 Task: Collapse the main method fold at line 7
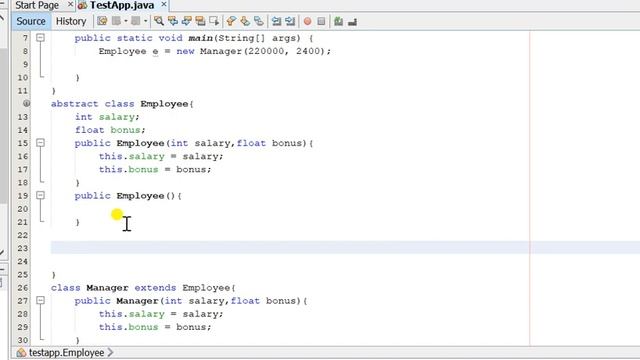[x=40, y=38]
